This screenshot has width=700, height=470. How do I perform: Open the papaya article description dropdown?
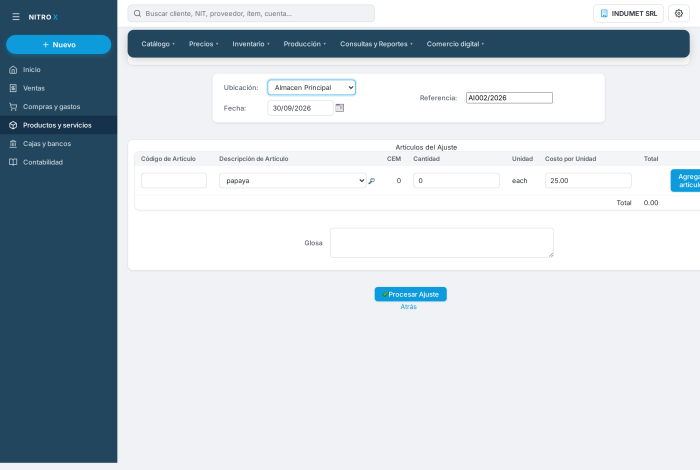[293, 181]
